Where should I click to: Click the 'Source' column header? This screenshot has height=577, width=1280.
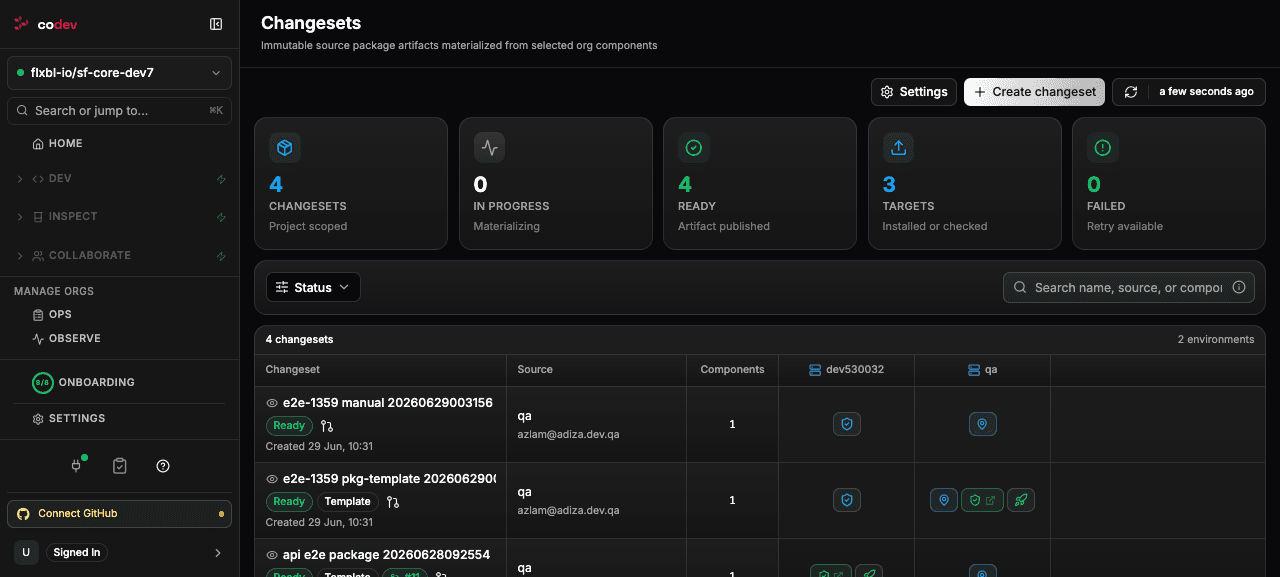tap(535, 369)
